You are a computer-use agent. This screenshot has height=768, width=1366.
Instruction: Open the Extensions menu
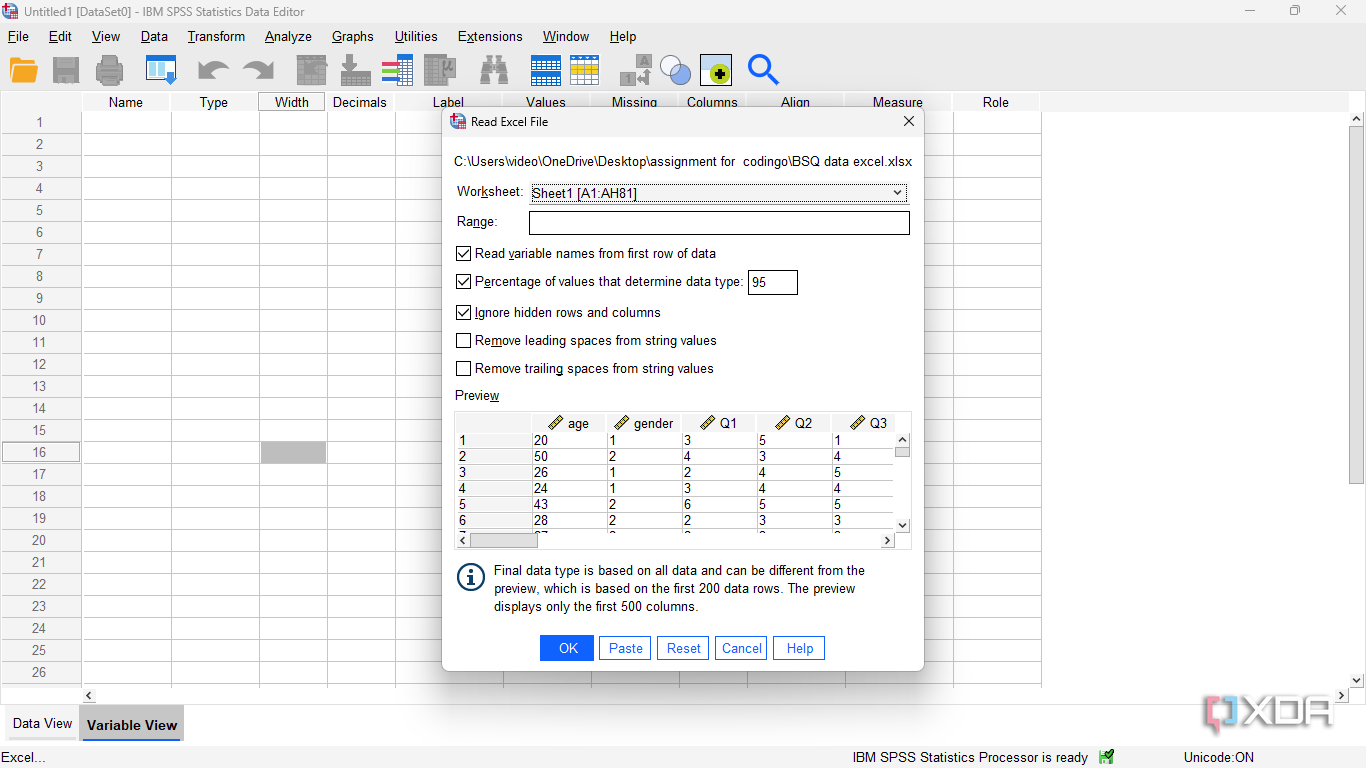[490, 36]
